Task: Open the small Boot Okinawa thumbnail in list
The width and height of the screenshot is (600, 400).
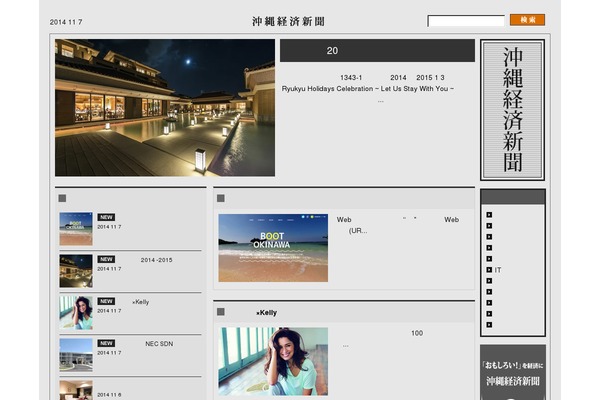Action: [76, 229]
